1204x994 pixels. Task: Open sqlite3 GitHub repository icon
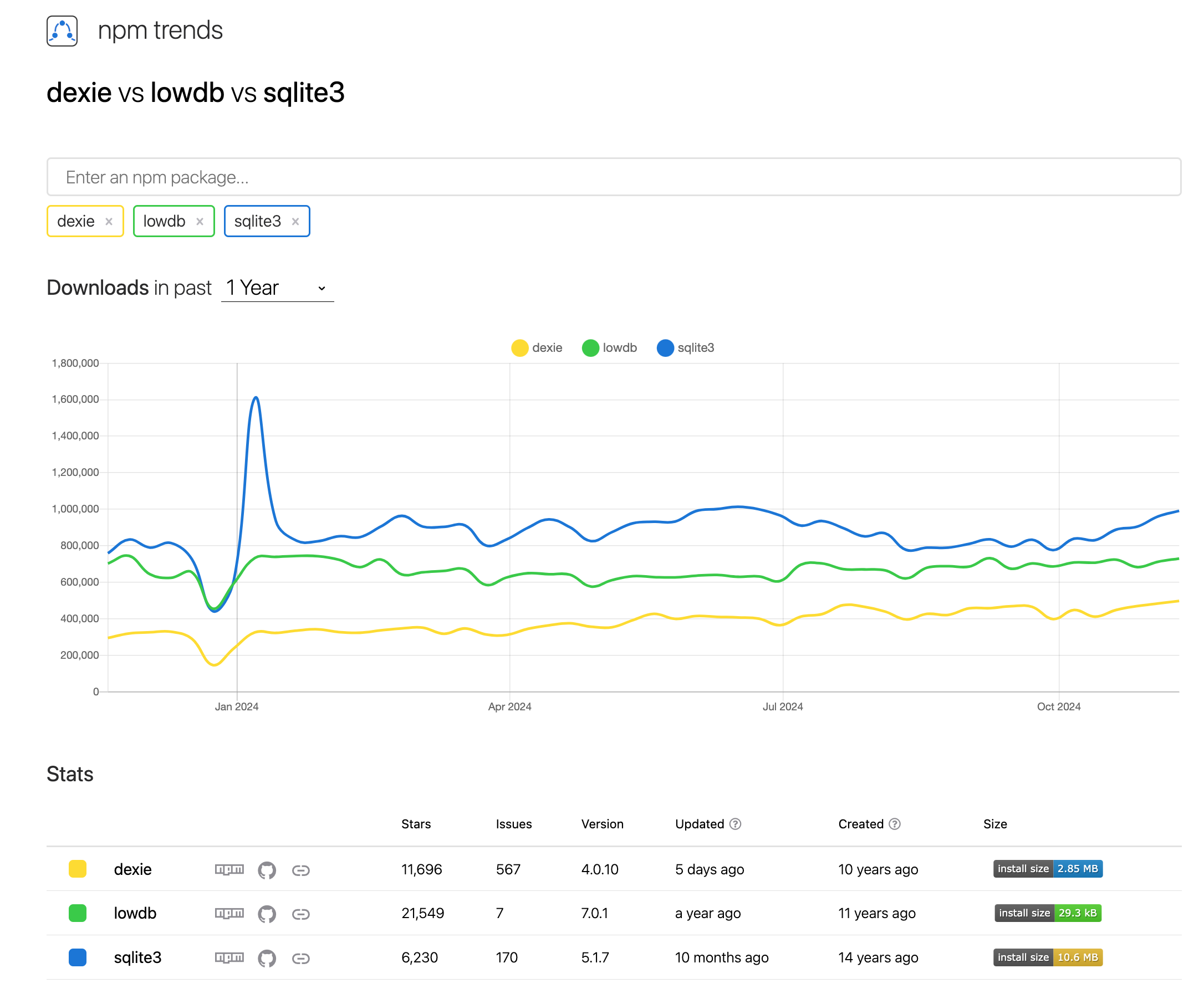tap(267, 958)
